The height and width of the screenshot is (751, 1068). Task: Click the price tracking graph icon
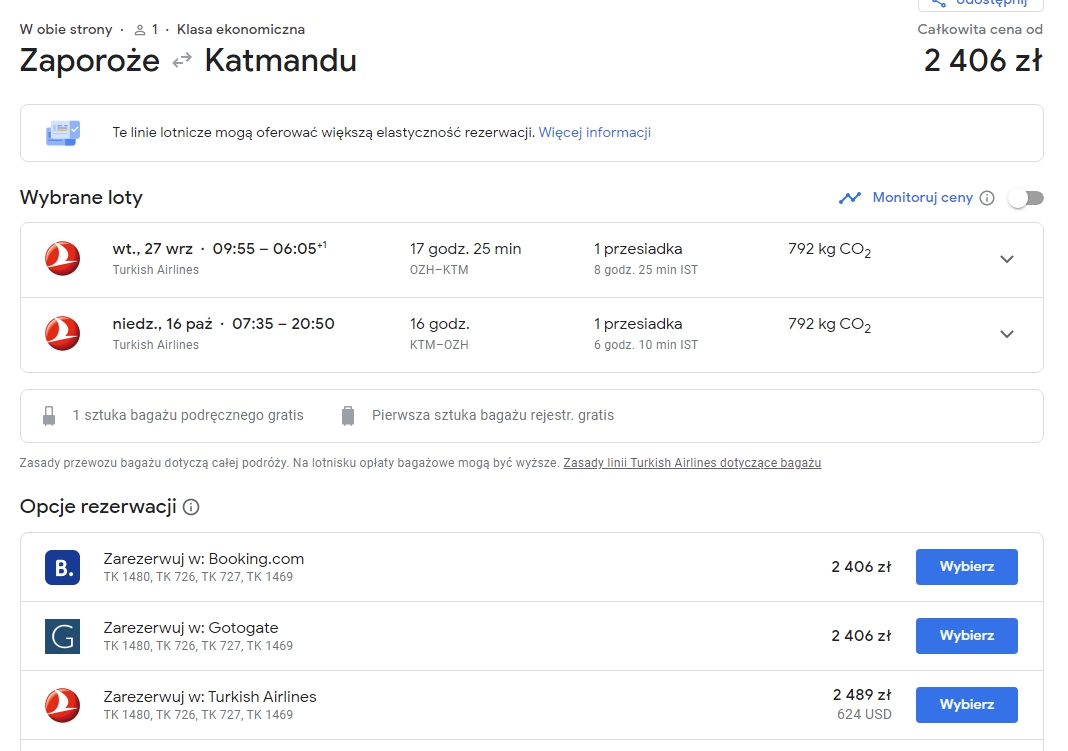click(850, 198)
